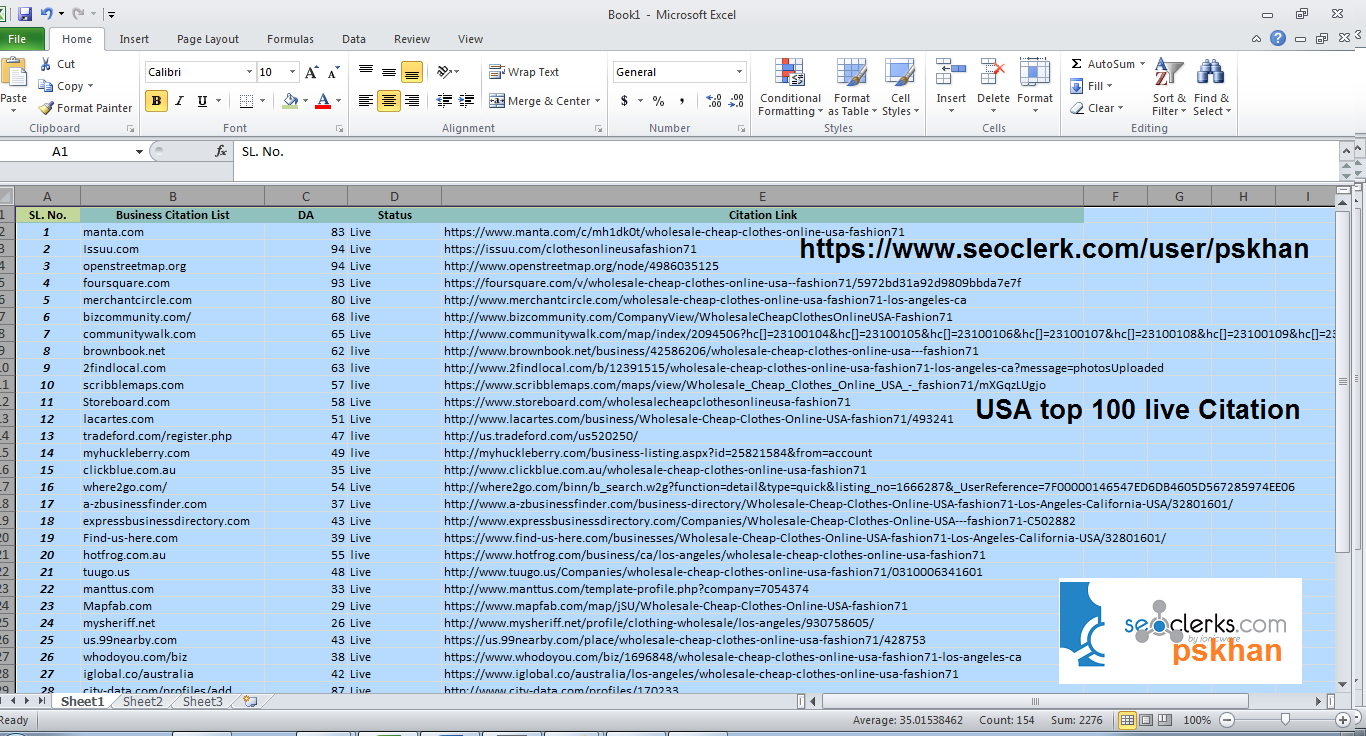
Task: Expand the General number format dropdown
Action: point(740,72)
